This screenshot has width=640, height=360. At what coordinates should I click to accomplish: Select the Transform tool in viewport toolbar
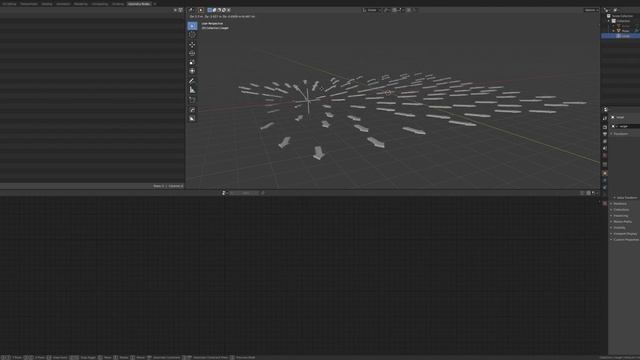(192, 71)
